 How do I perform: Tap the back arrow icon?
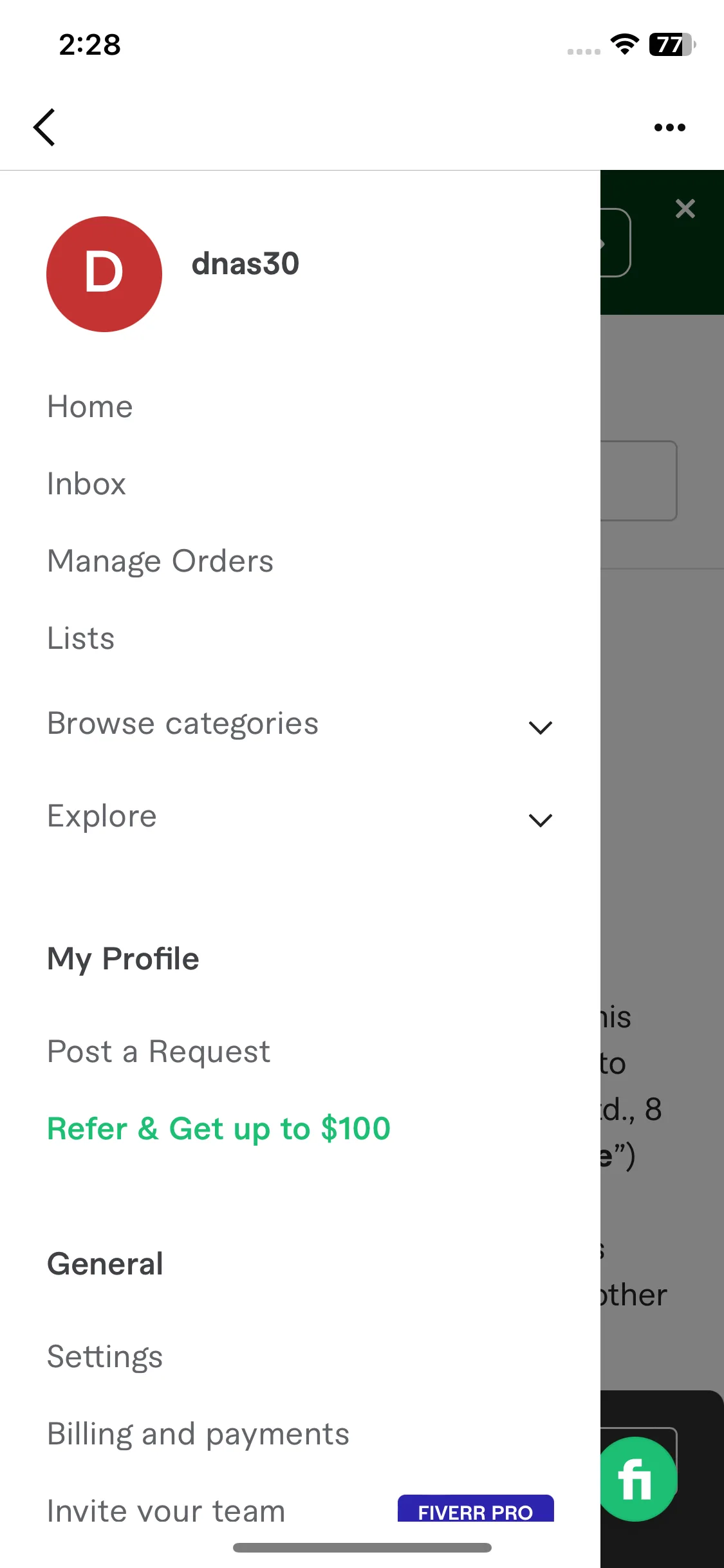(44, 127)
